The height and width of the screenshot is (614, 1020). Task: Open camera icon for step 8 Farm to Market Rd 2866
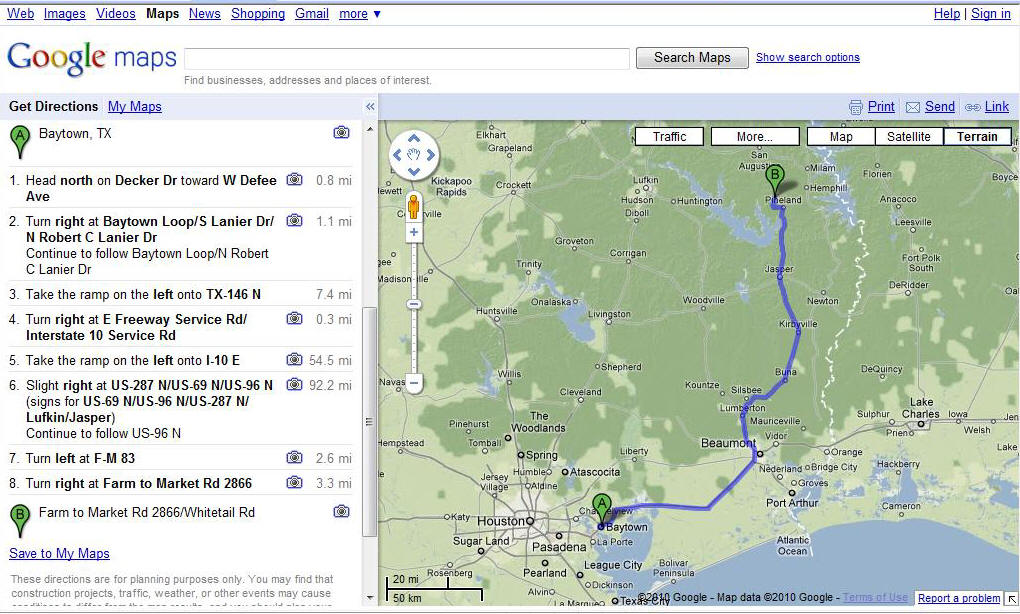pos(295,483)
